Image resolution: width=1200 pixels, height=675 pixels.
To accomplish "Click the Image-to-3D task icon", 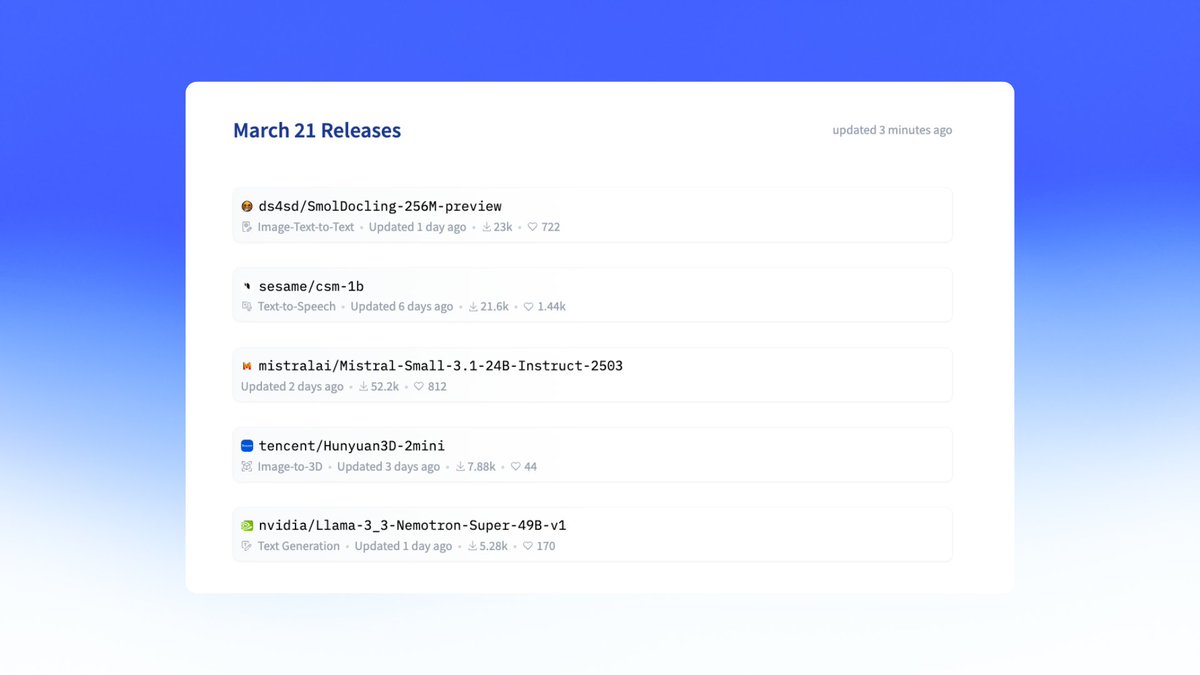I will pos(247,467).
